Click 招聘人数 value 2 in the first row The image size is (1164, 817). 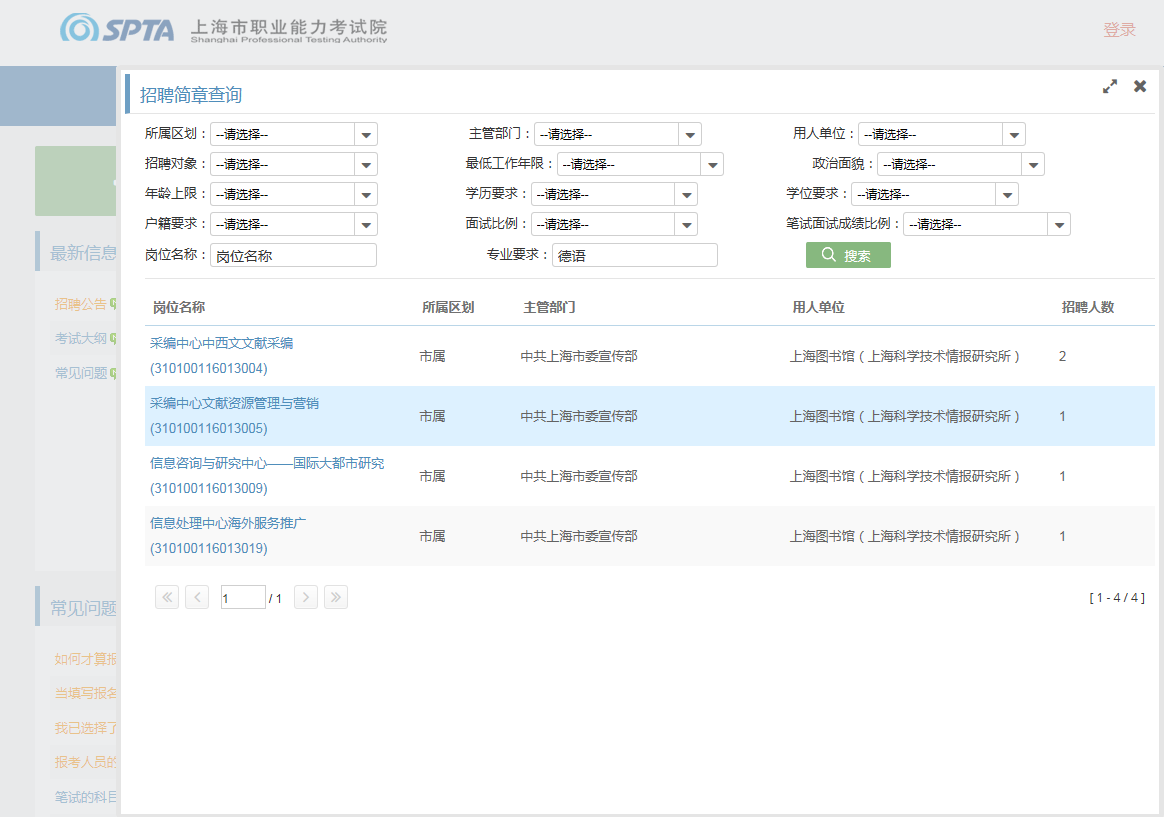point(1062,356)
